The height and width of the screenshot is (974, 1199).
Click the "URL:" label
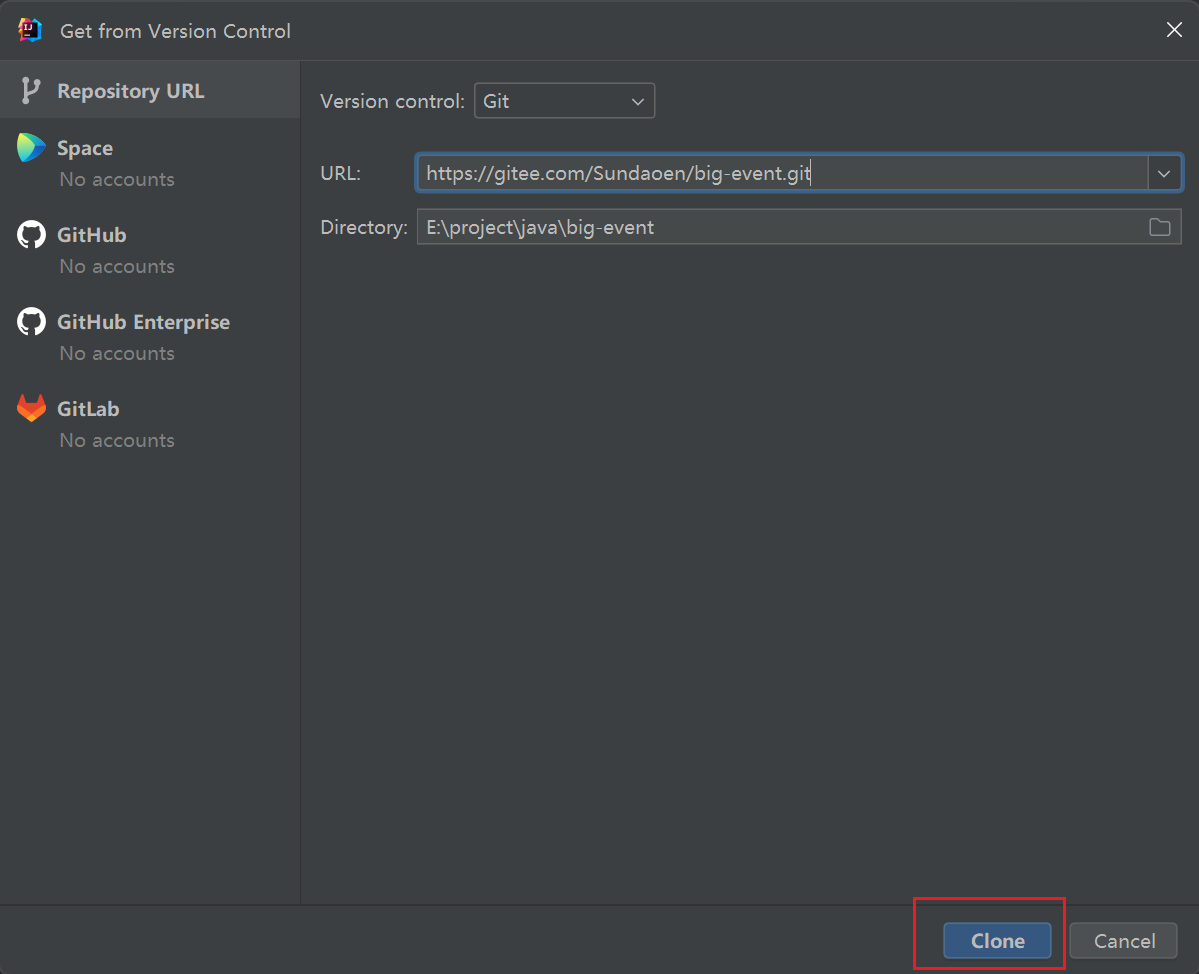click(x=340, y=174)
